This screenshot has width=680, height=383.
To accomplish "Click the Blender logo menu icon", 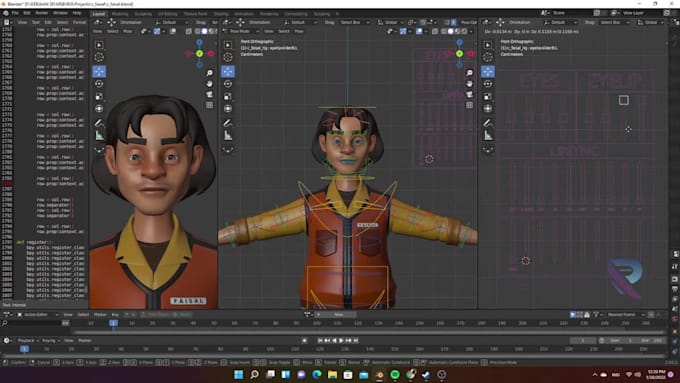I will [x=7, y=13].
